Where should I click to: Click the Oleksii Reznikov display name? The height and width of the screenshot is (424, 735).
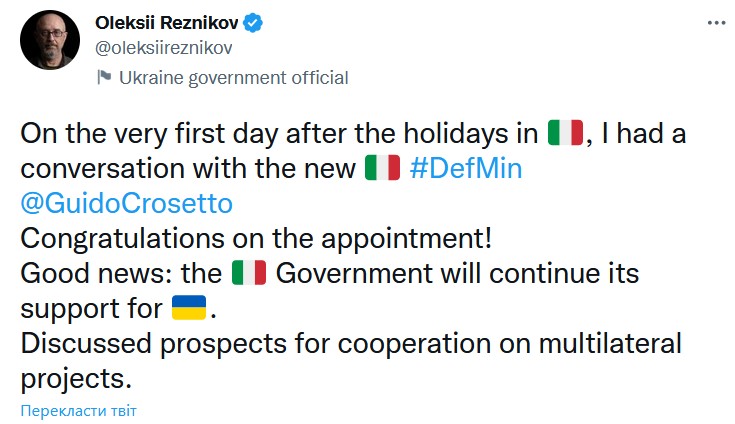tap(167, 22)
